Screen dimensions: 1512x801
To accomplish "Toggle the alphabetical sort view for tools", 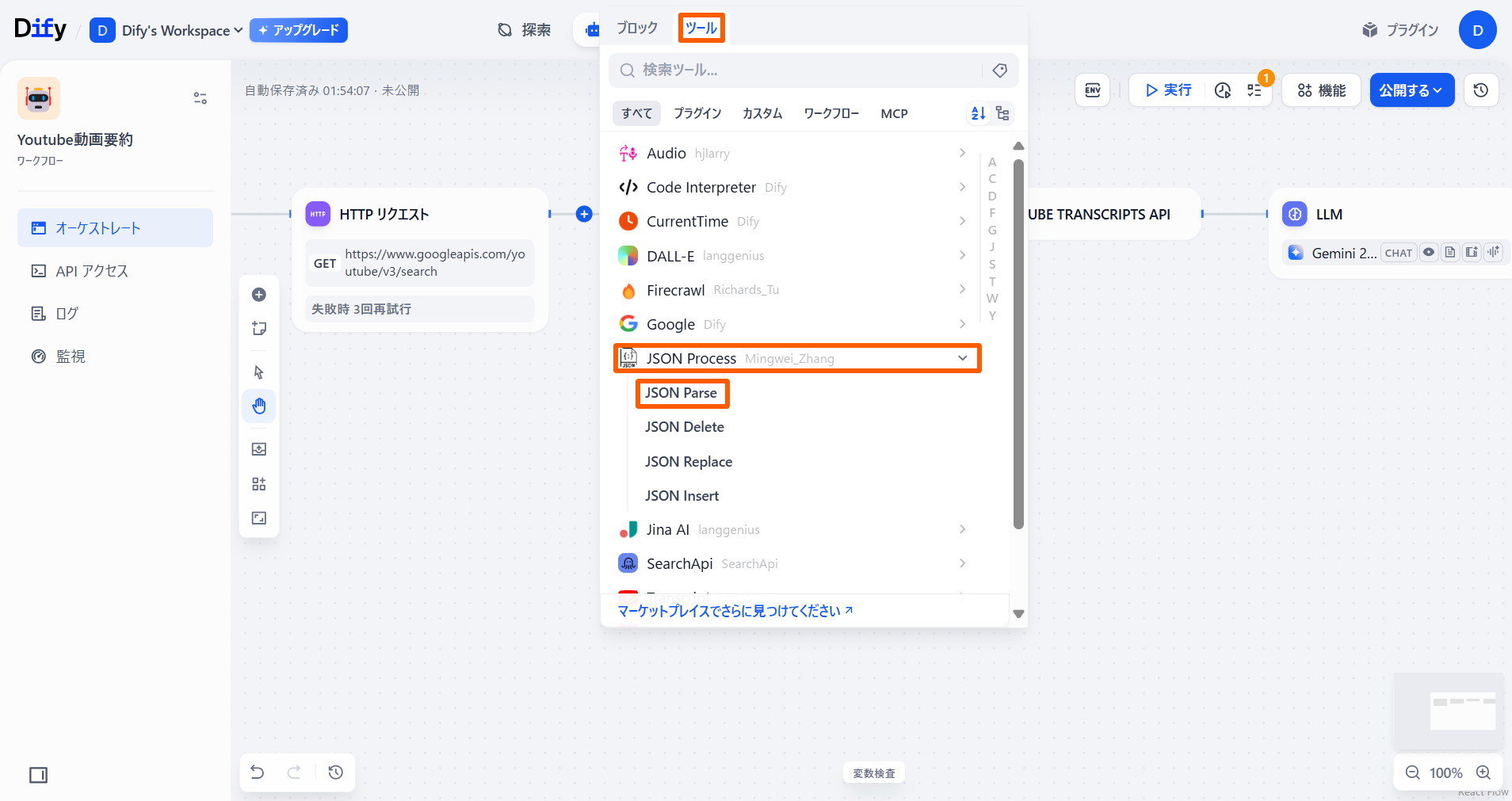I will point(979,113).
